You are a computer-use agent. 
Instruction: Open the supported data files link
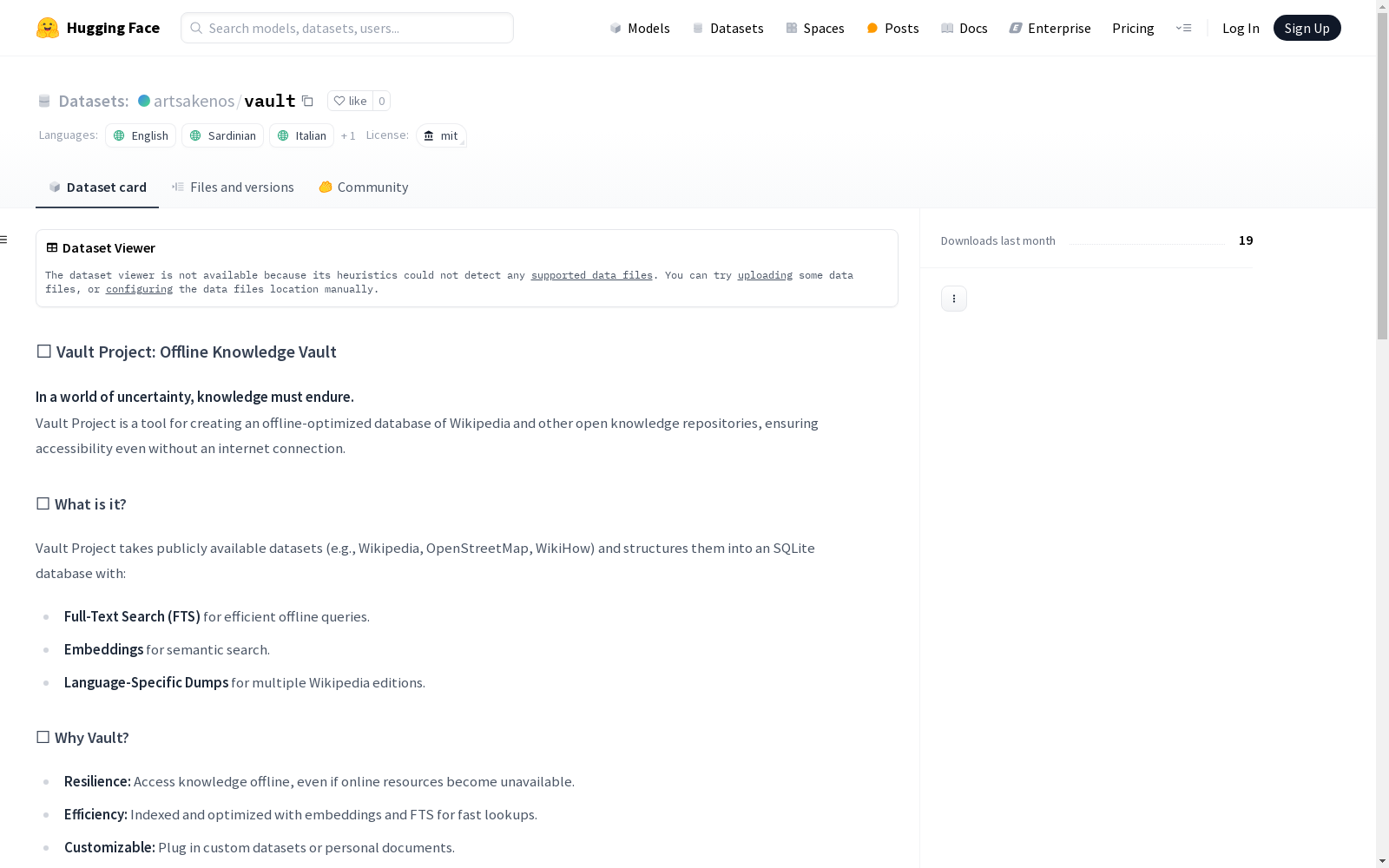591,275
